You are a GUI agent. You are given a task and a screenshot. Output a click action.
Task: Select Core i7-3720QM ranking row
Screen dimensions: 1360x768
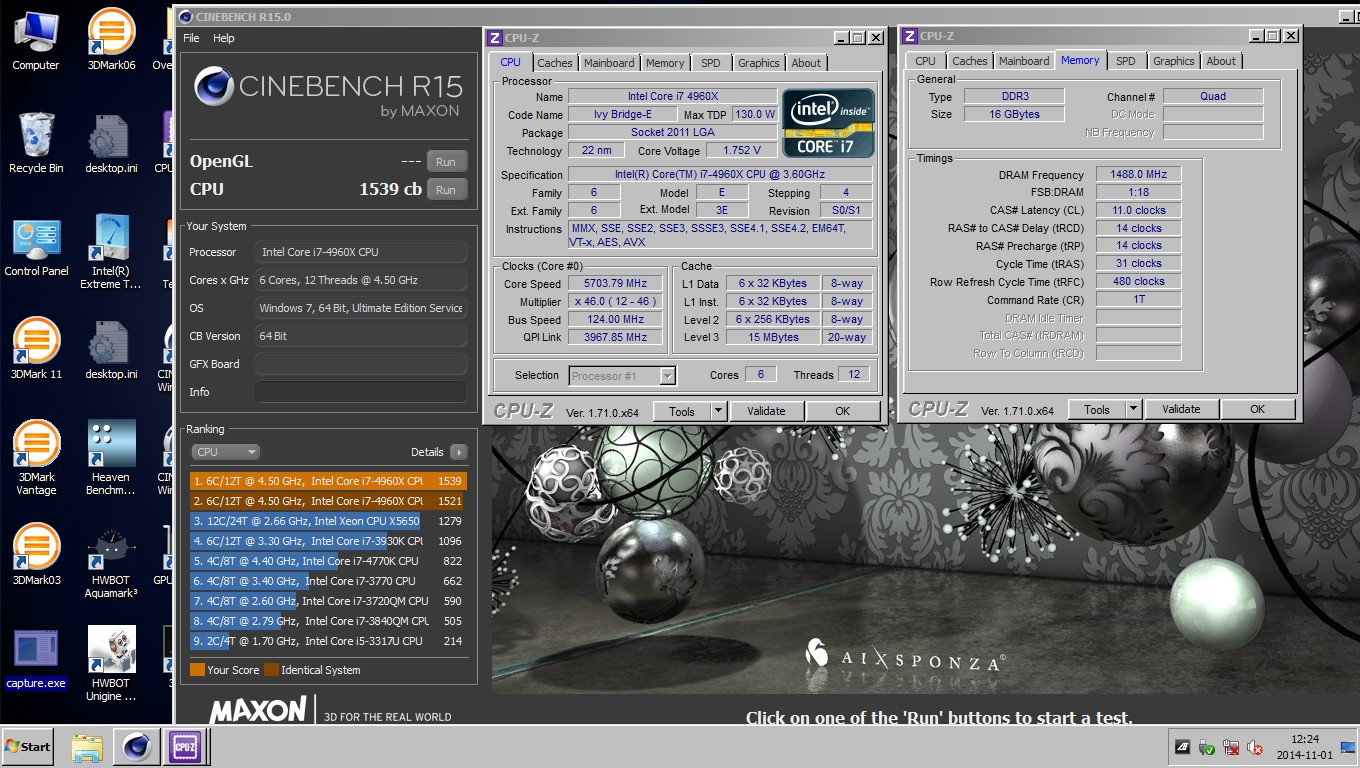(328, 601)
